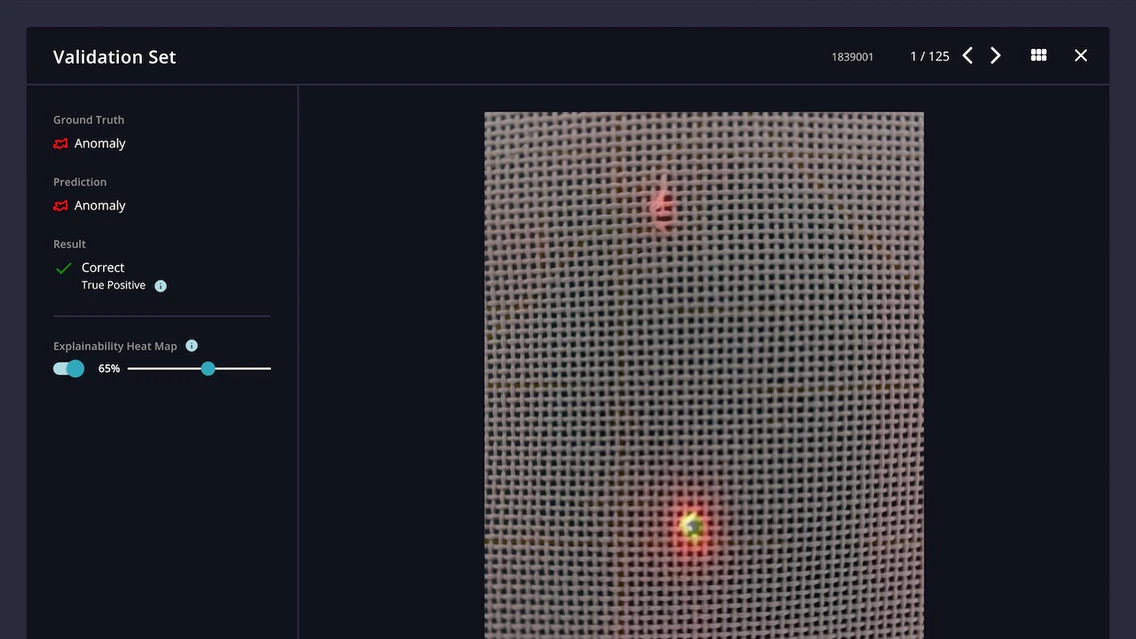Go to the next validation image

(x=995, y=56)
